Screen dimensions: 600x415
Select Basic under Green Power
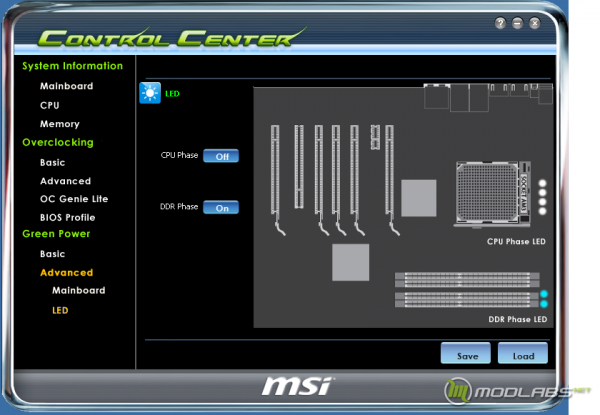(x=52, y=254)
